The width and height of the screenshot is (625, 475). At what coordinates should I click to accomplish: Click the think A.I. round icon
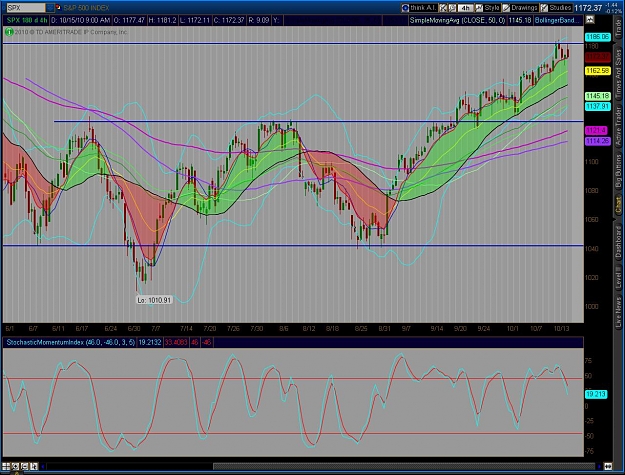click(x=405, y=8)
